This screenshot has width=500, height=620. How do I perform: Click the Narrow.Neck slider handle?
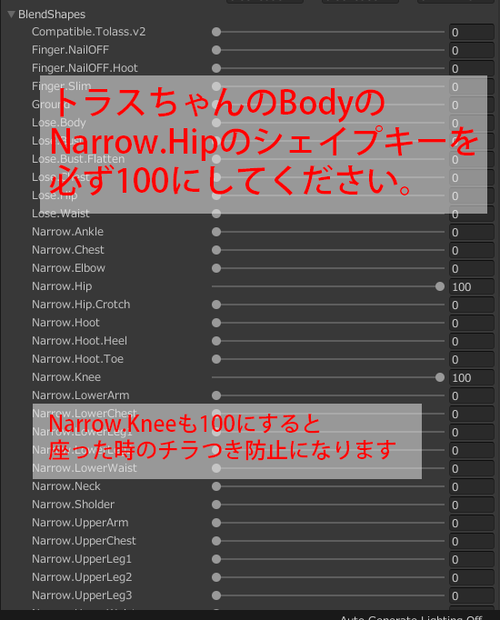tap(216, 487)
